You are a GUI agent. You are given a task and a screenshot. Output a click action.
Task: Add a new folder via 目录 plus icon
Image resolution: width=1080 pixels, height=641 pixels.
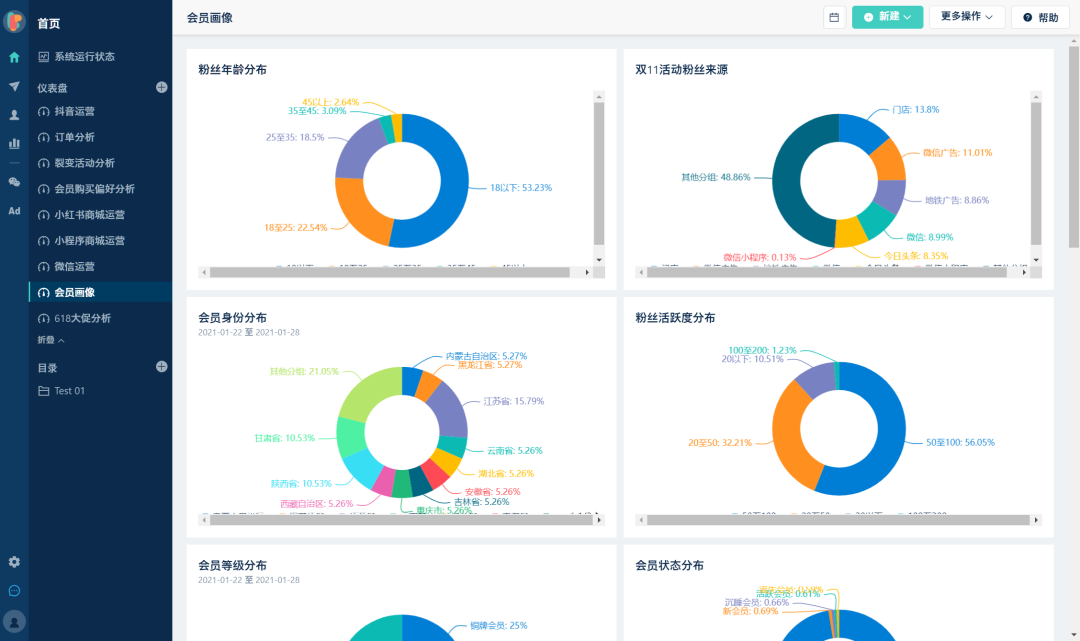click(161, 367)
